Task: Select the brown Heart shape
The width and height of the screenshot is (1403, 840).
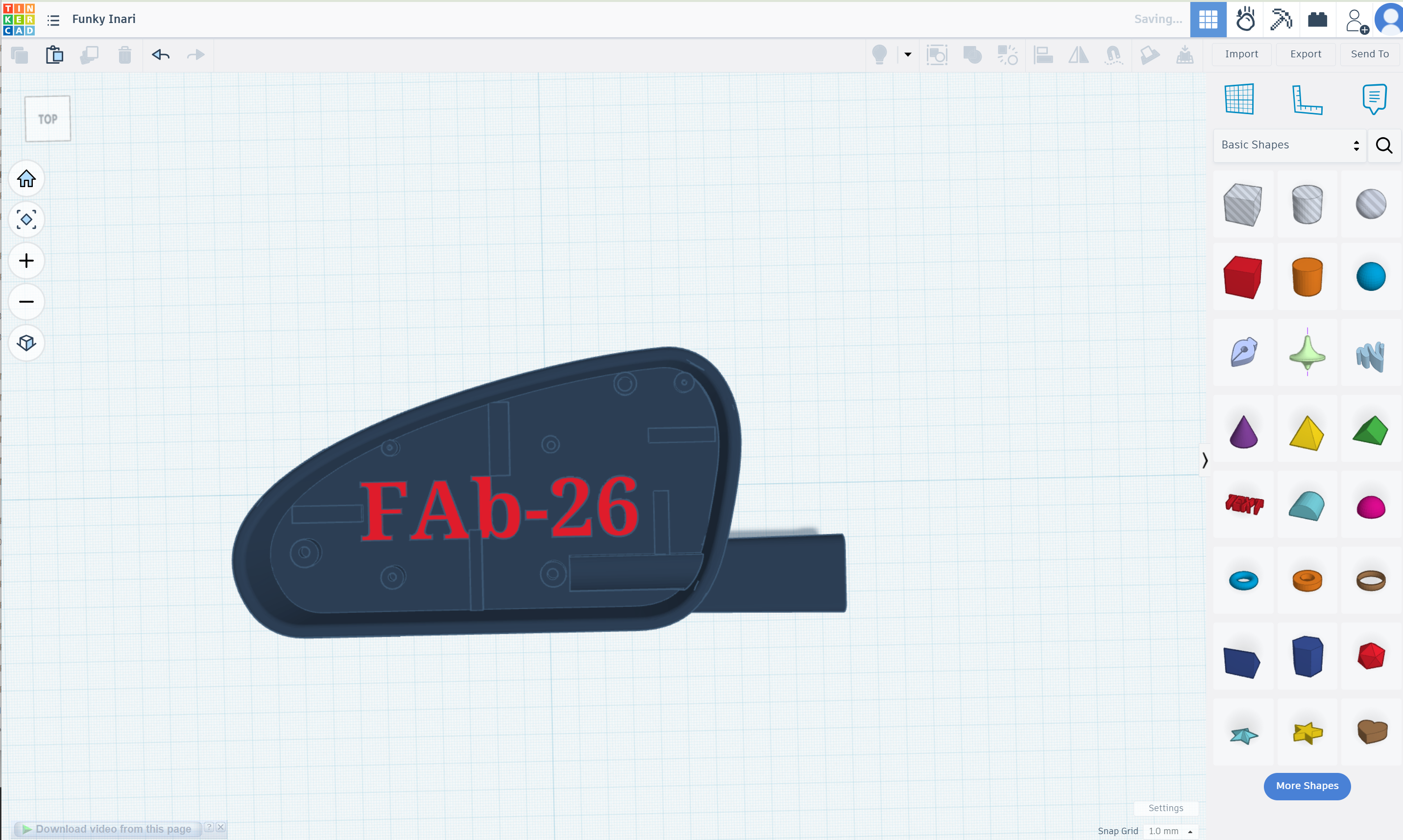Action: click(x=1372, y=732)
